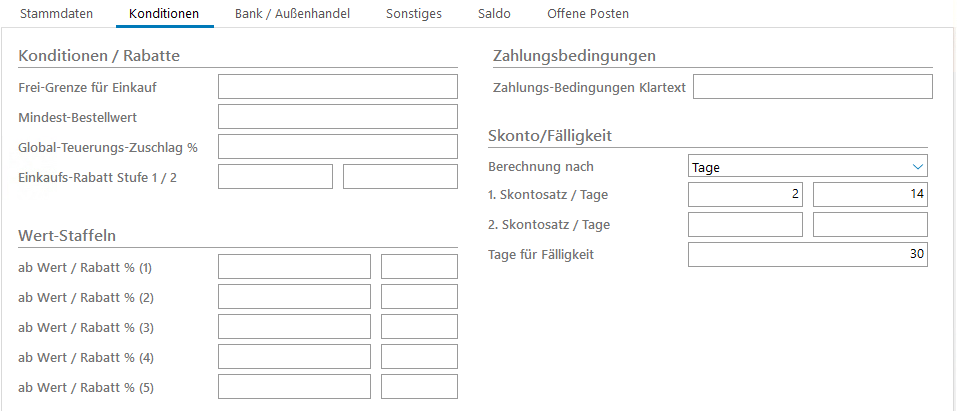Click the Zahlungs-Bedingungen Klartext field
Image resolution: width=957 pixels, height=411 pixels.
812,87
